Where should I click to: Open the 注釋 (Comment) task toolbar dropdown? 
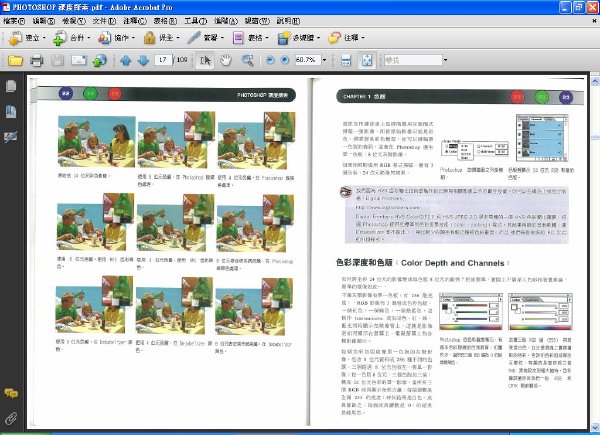(x=346, y=38)
